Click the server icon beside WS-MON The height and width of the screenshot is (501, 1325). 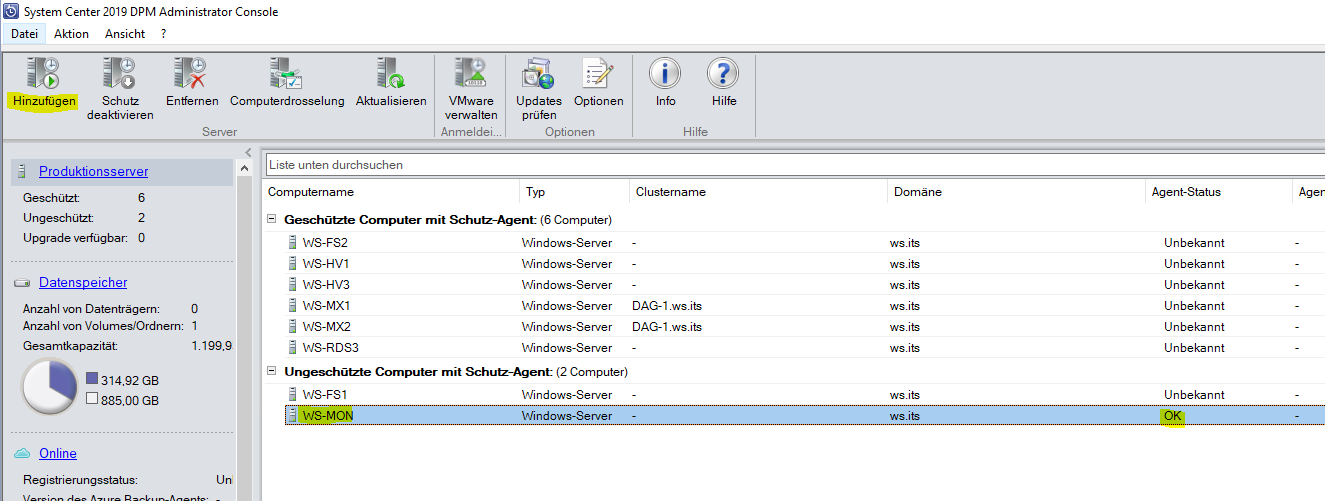click(293, 416)
